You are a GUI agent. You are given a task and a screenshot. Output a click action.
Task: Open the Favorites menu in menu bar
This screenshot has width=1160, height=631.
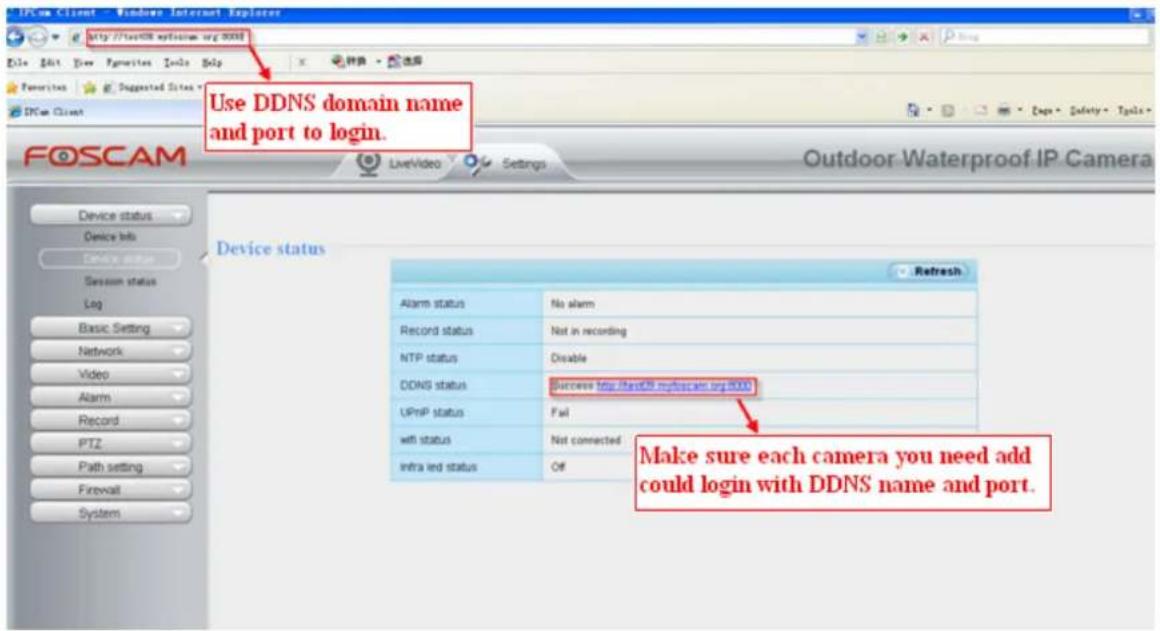coord(129,63)
